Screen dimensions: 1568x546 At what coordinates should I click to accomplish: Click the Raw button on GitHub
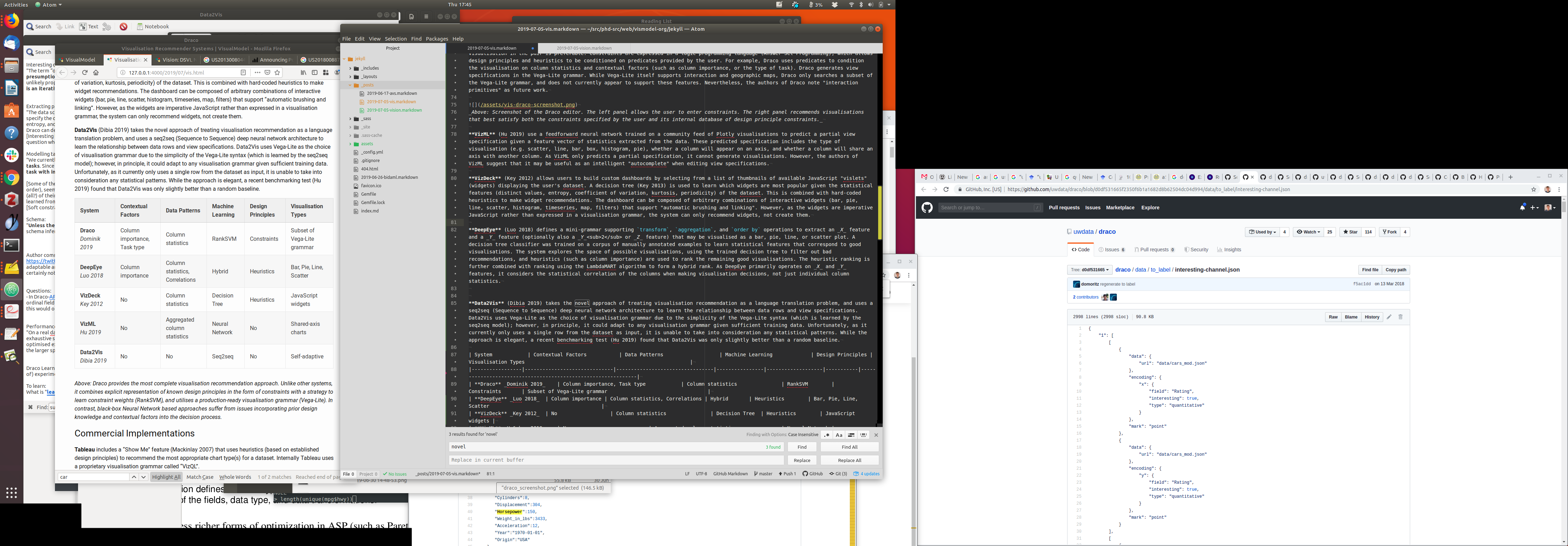(x=1333, y=317)
